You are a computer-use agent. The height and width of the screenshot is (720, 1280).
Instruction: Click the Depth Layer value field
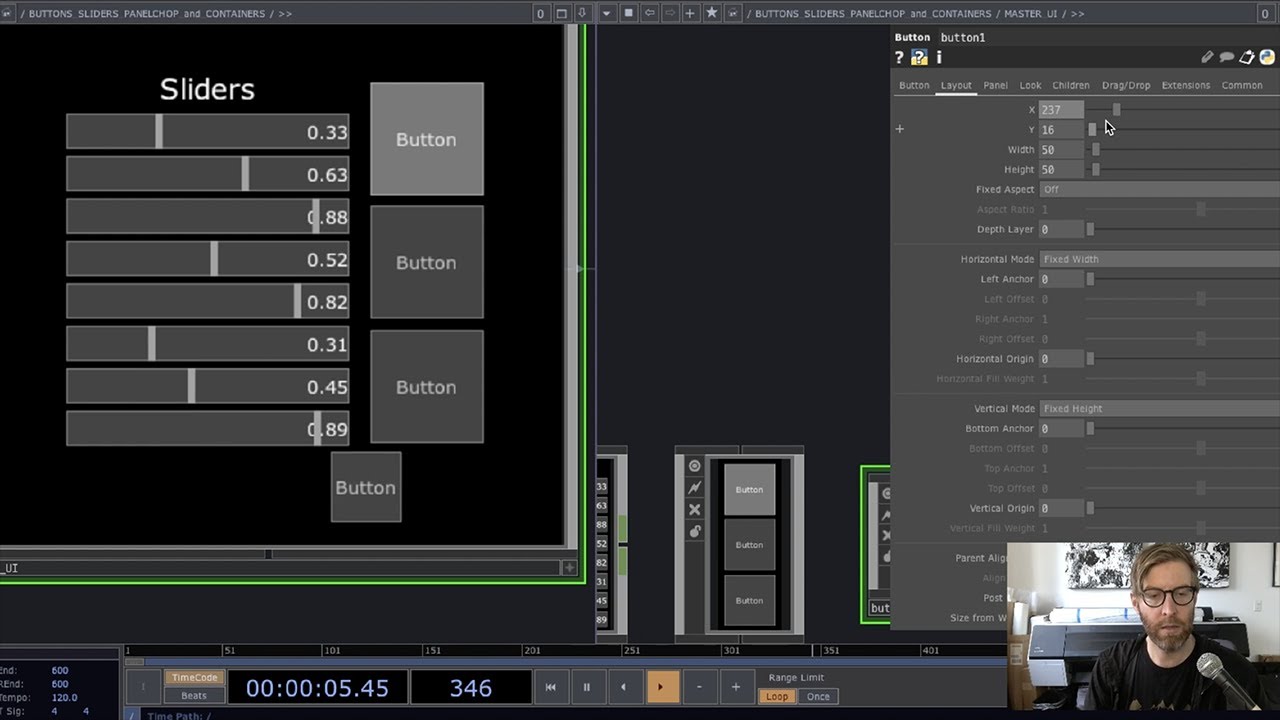[x=1061, y=229]
